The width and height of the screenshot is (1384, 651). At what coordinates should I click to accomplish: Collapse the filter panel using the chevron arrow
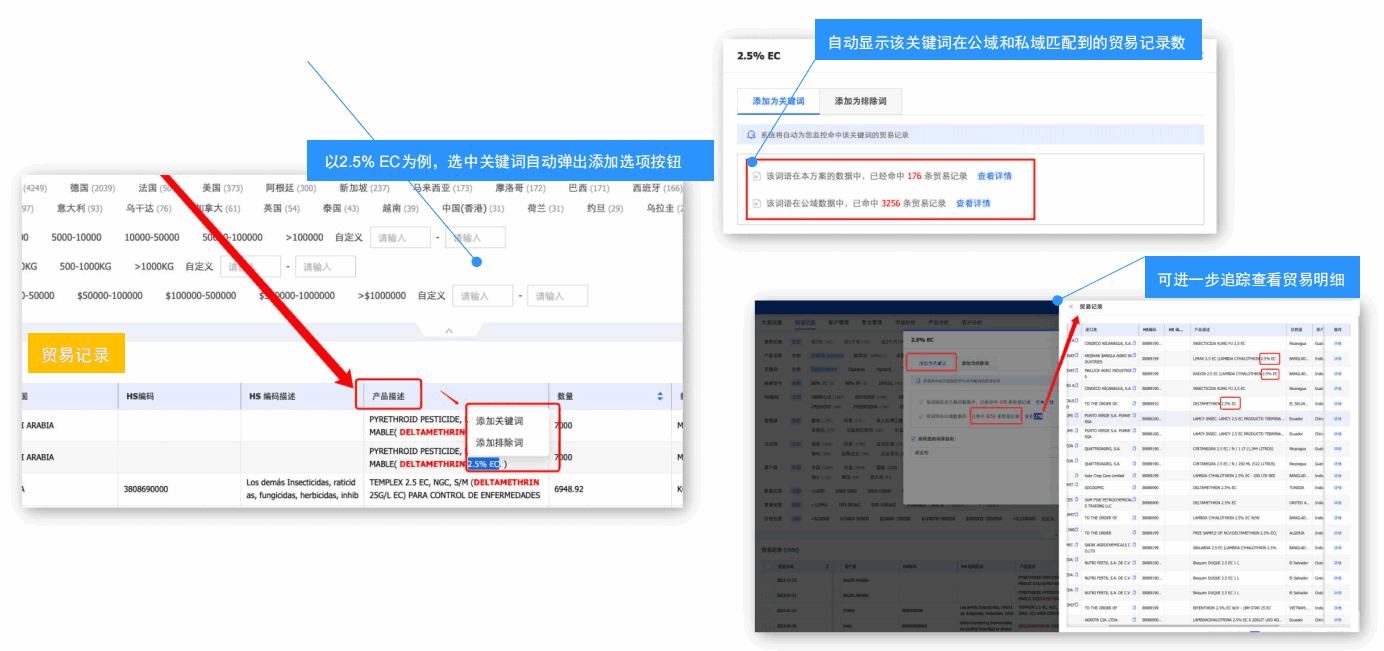[448, 330]
